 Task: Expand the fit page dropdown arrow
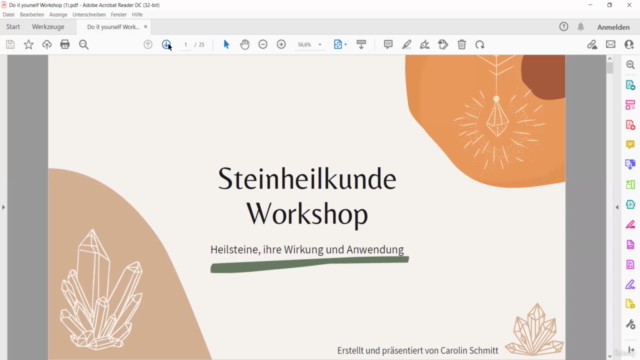pyautogui.click(x=346, y=44)
